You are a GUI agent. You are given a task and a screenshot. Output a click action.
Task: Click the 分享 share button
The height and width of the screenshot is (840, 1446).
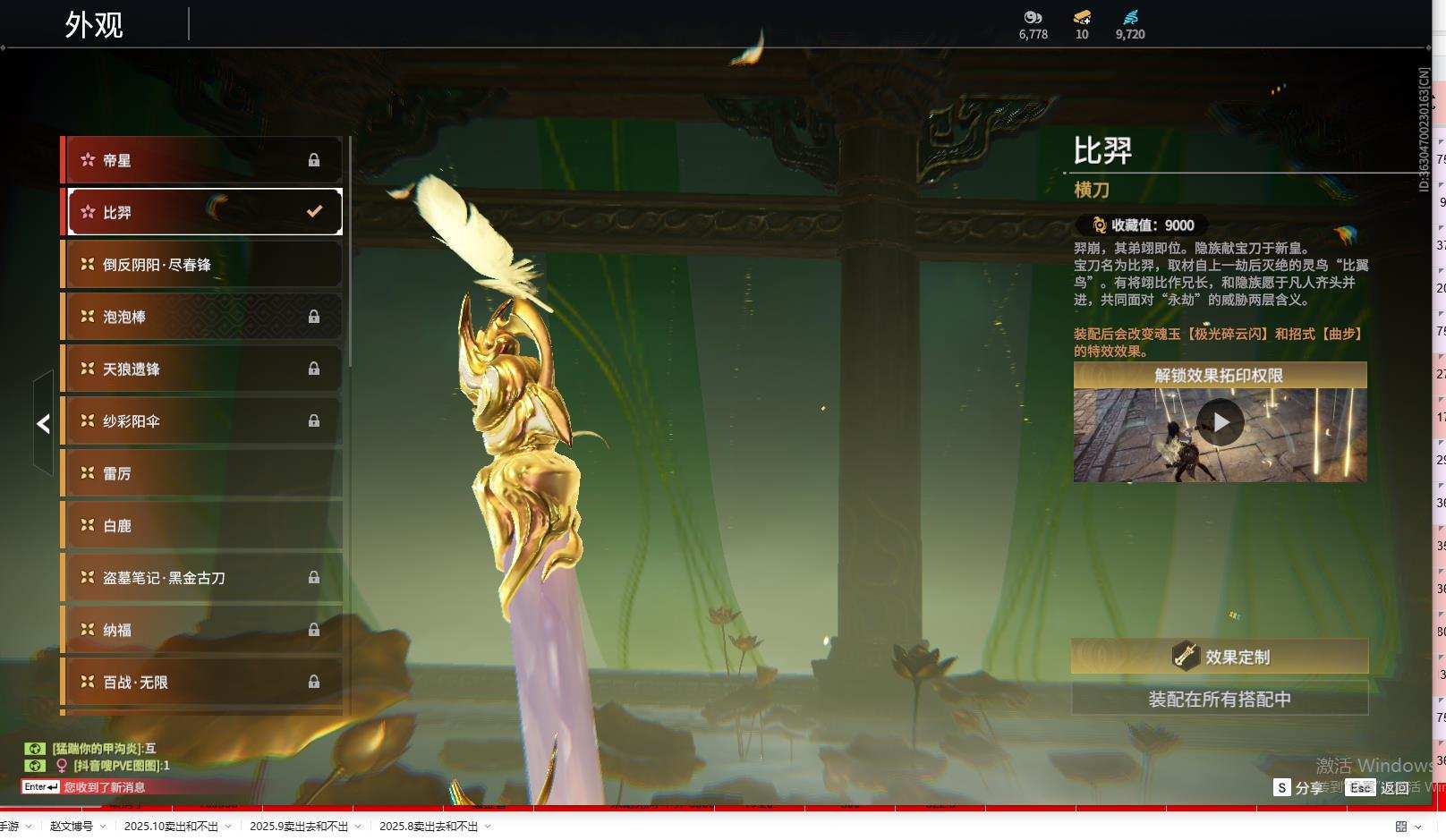click(1299, 787)
